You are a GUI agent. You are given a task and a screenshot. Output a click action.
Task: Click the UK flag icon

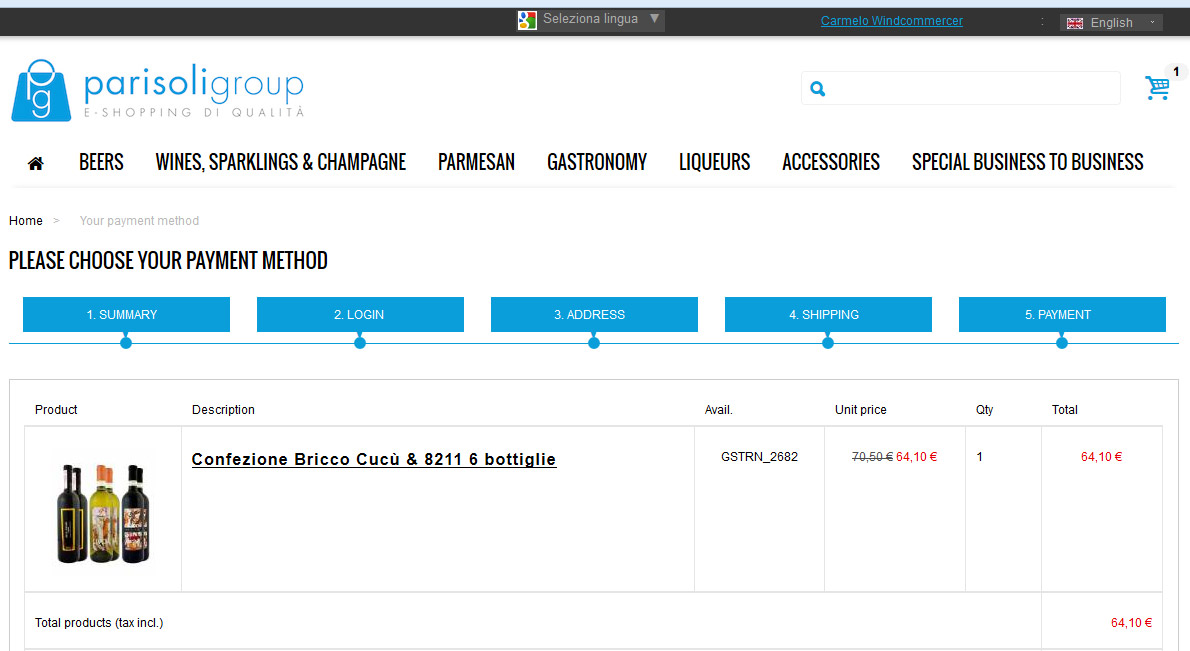(x=1075, y=23)
